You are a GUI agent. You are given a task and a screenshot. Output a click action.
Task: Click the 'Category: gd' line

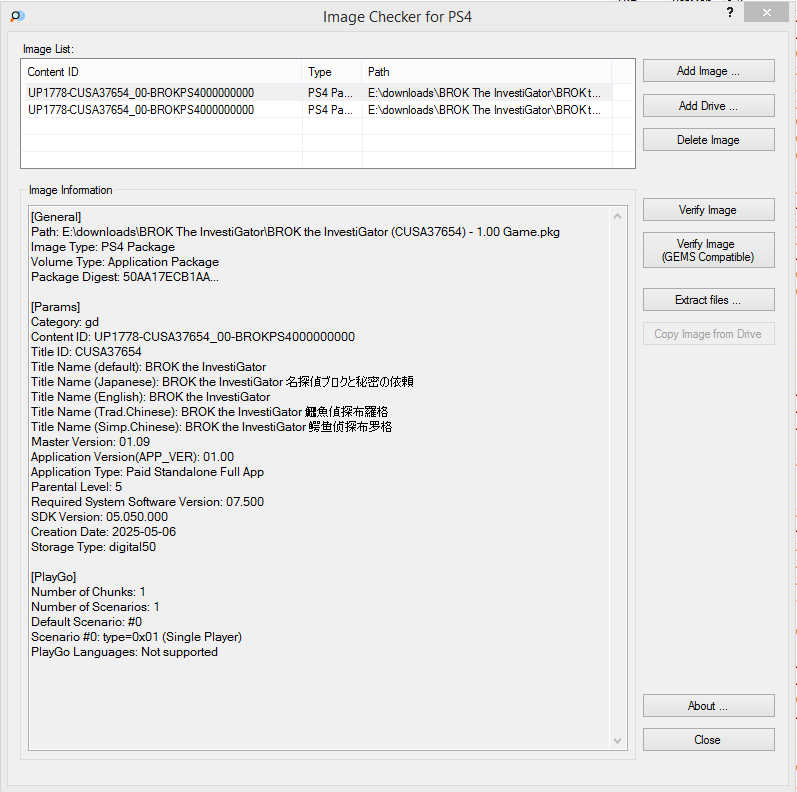(x=65, y=322)
